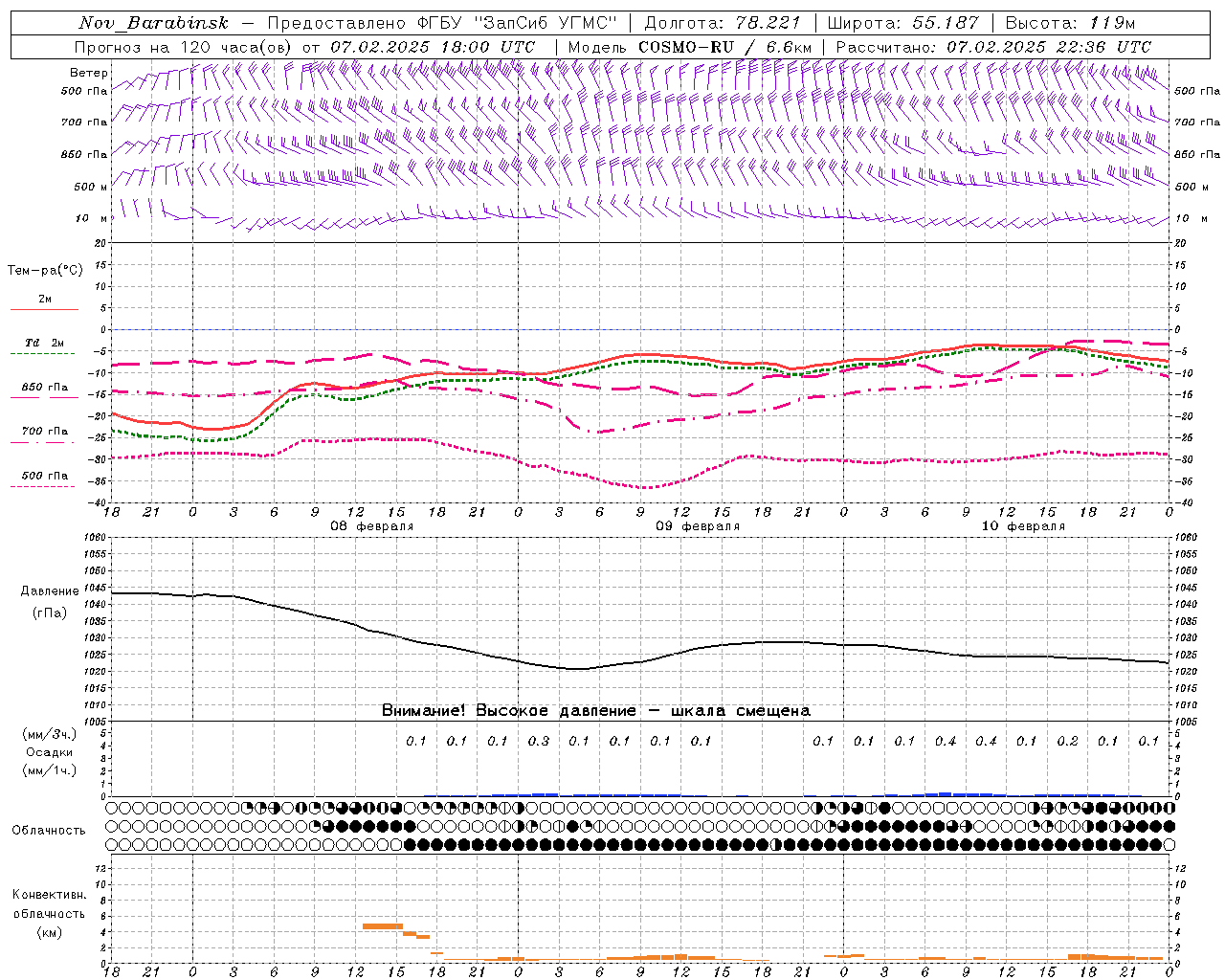Viewport: 1225px width, 980px height.
Task: Select the longitude value Долгота: 78.221
Action: click(724, 23)
